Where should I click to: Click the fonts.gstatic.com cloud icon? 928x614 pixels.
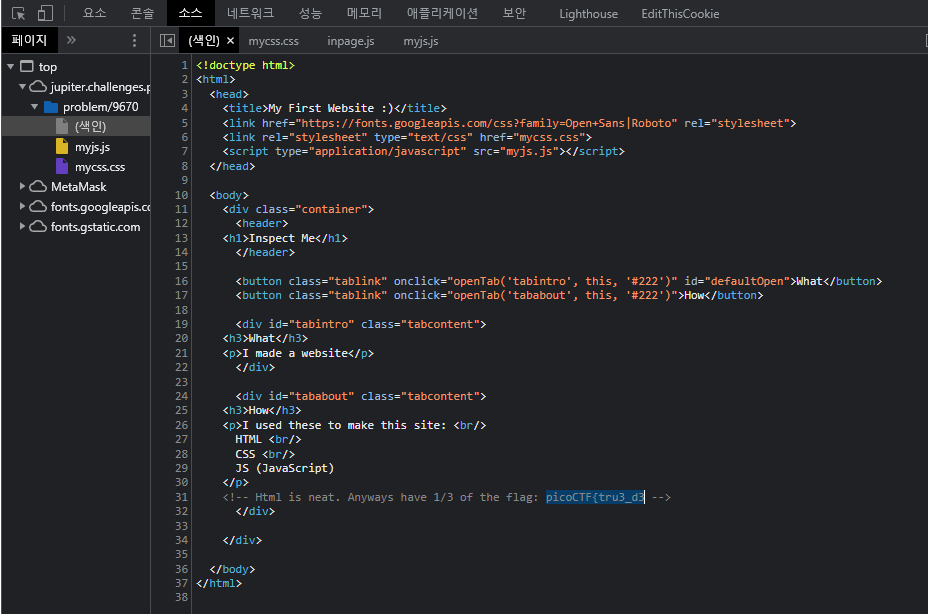click(38, 227)
